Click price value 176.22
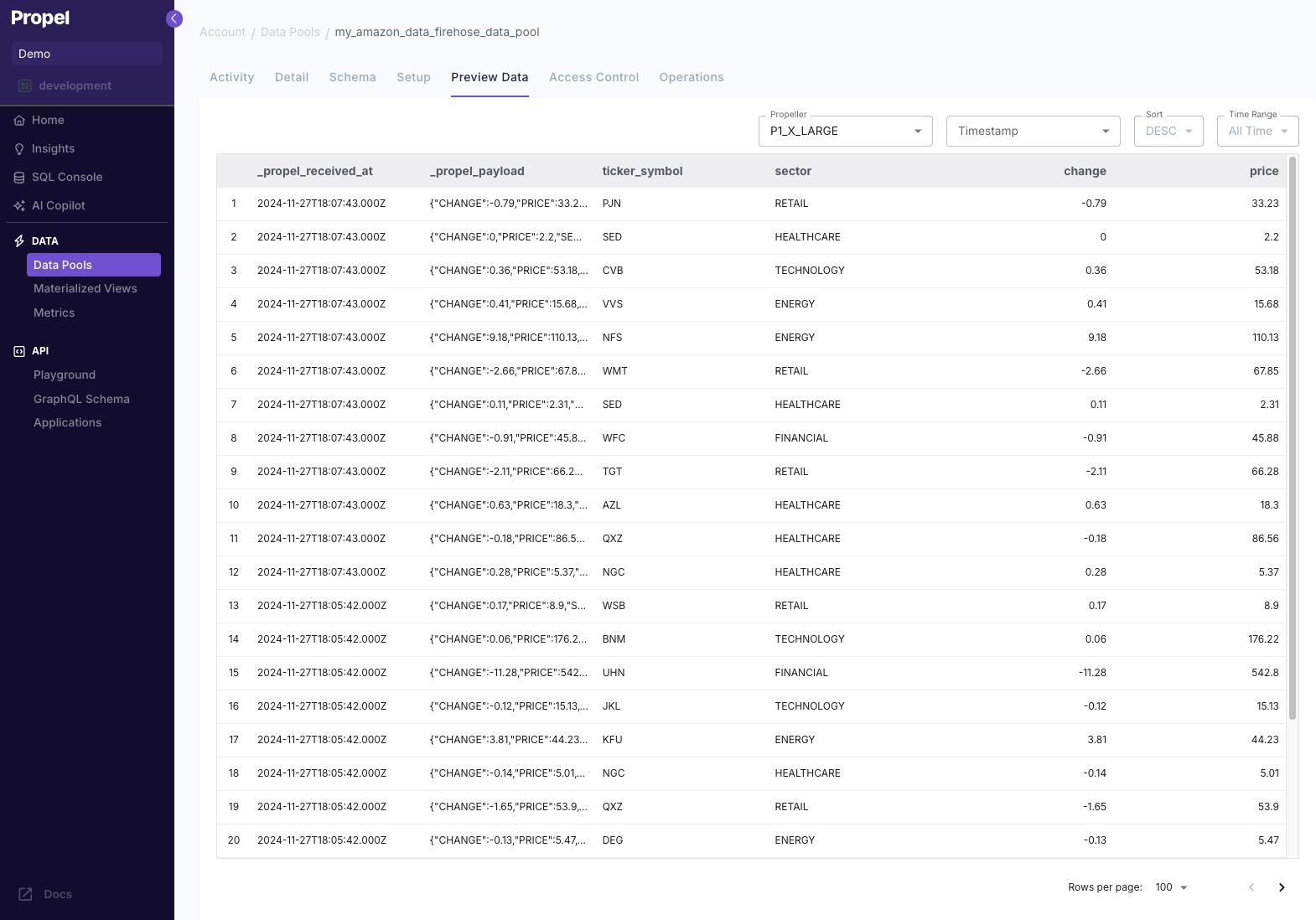 pyautogui.click(x=1263, y=639)
